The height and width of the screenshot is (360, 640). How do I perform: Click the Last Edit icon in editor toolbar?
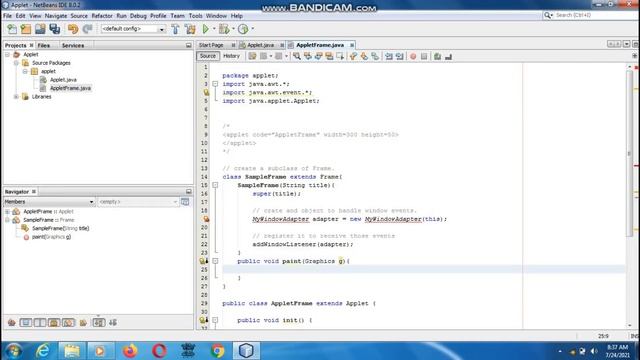point(252,56)
